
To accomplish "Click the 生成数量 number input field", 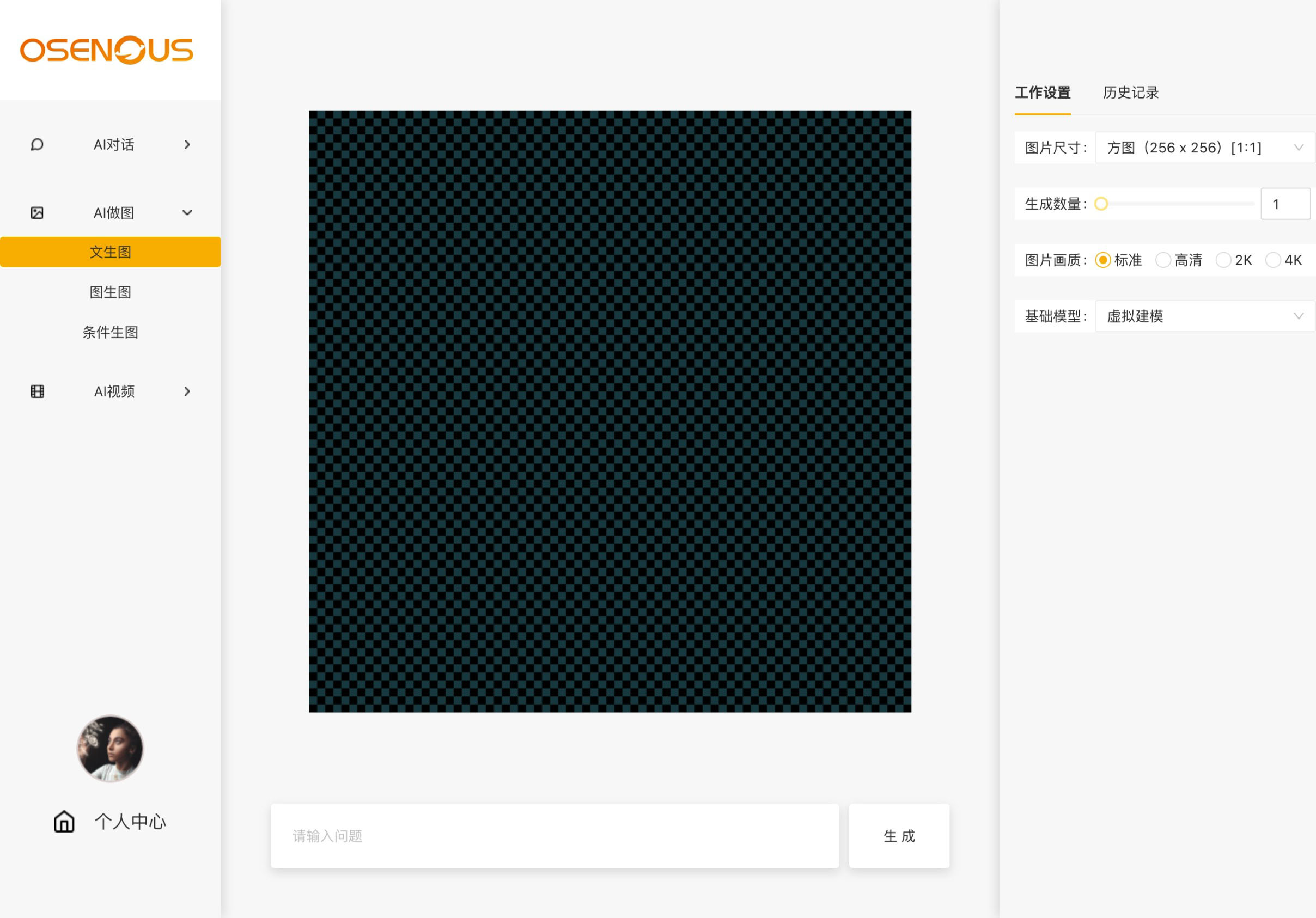I will 1285,204.
